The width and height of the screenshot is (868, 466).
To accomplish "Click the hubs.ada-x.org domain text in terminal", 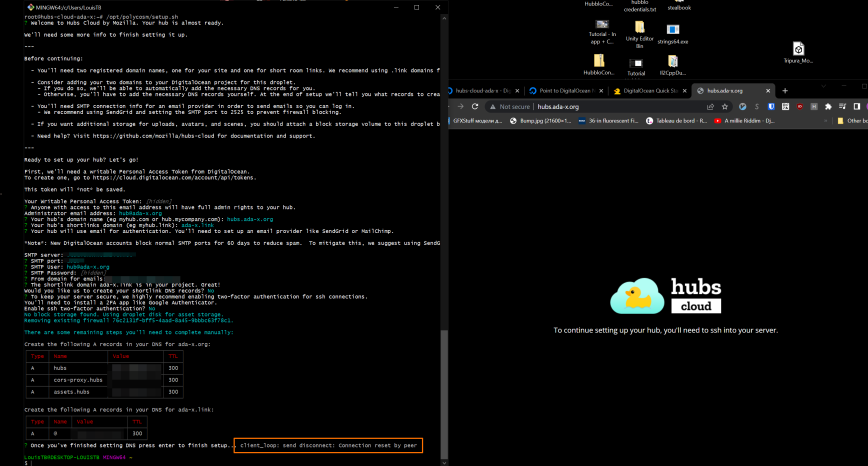I will point(250,219).
